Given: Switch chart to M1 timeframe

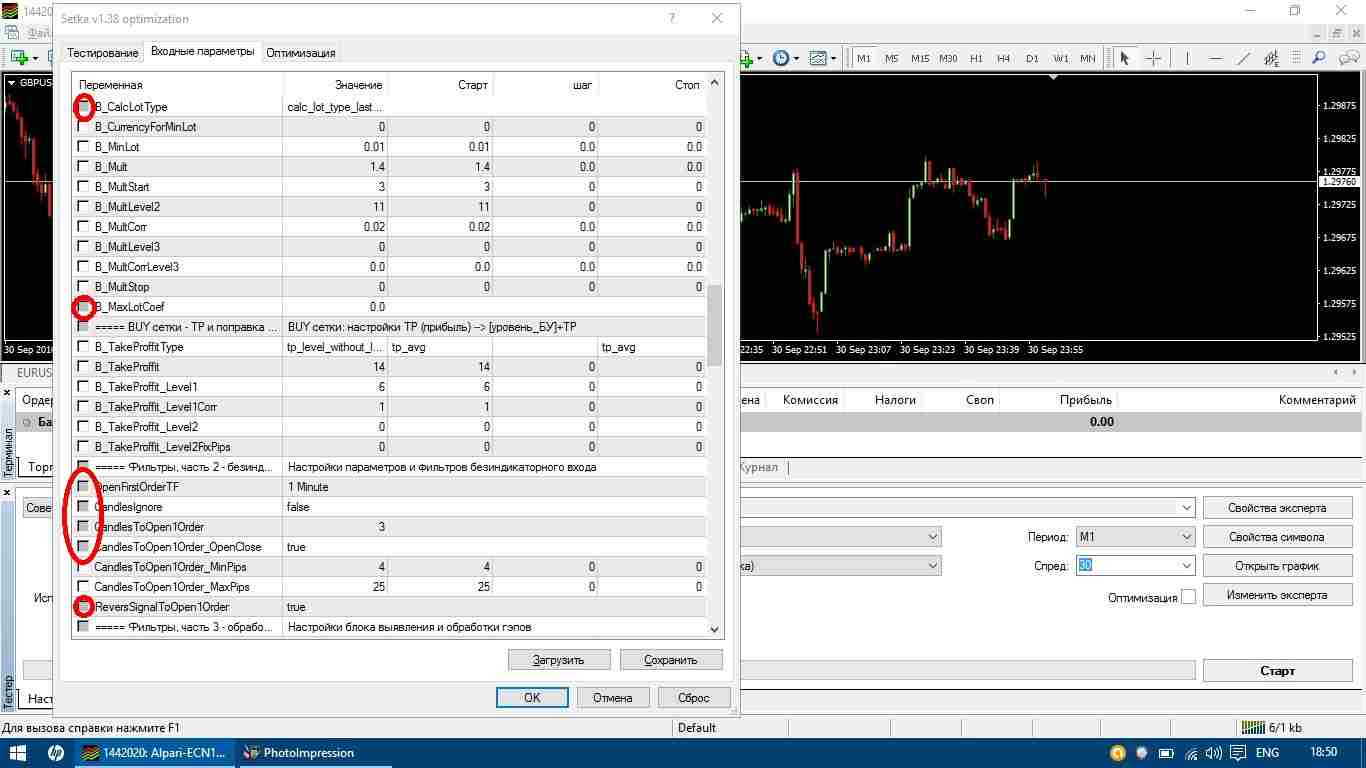Looking at the screenshot, I should (x=864, y=58).
